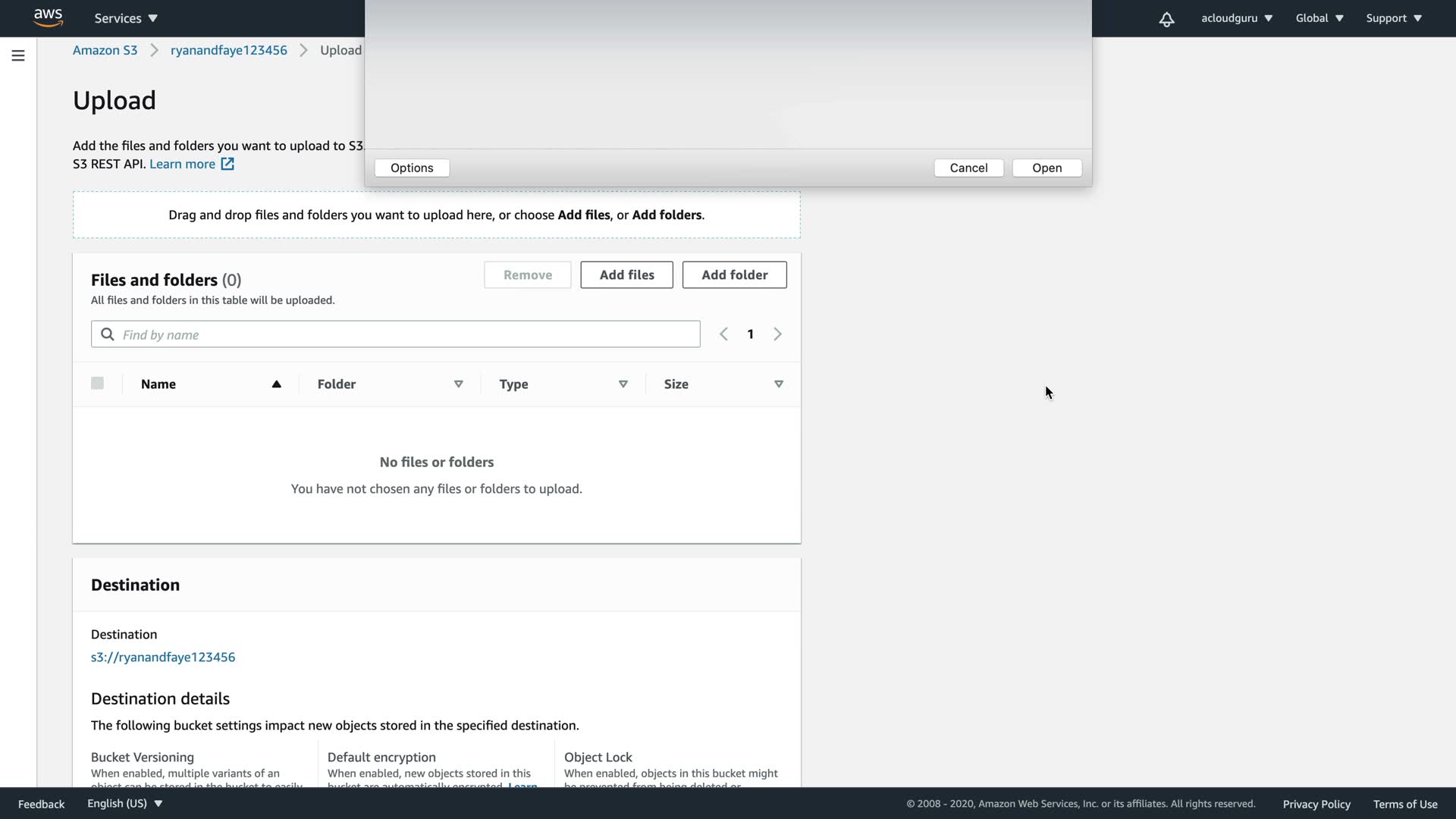Click the external link icon beside Learn more

click(227, 164)
